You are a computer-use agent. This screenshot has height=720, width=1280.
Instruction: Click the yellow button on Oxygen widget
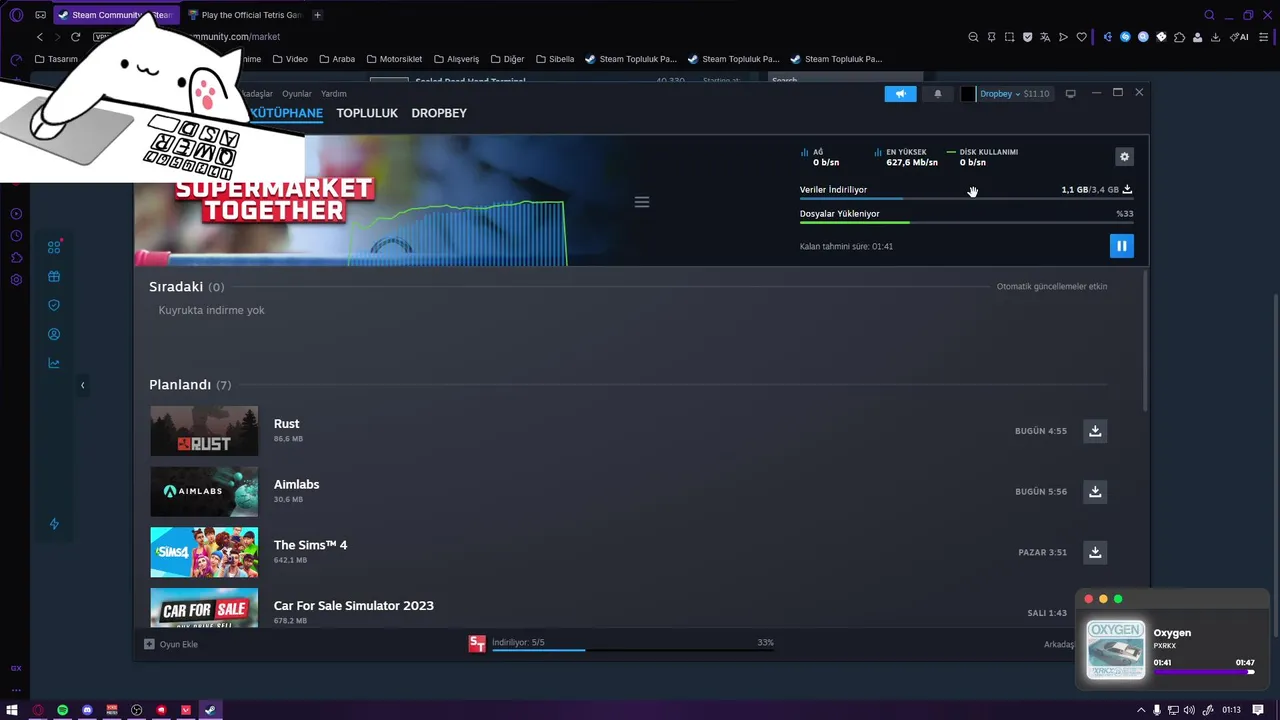click(1103, 599)
